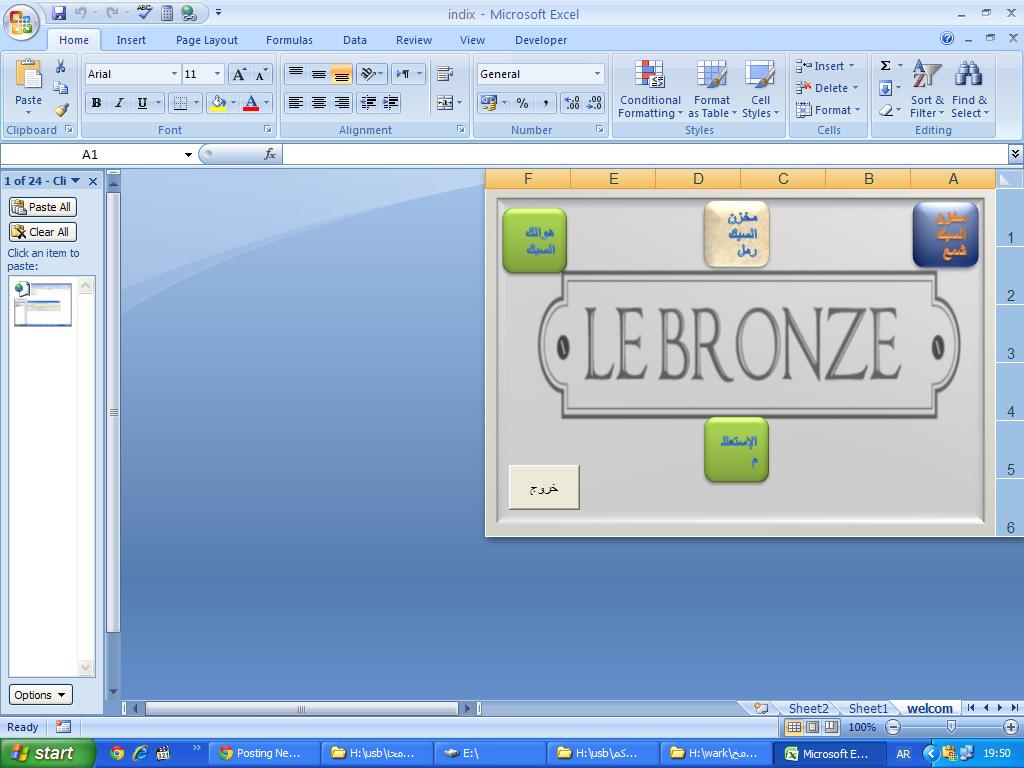
Task: Click the خروج exit button on sheet
Action: pos(544,487)
